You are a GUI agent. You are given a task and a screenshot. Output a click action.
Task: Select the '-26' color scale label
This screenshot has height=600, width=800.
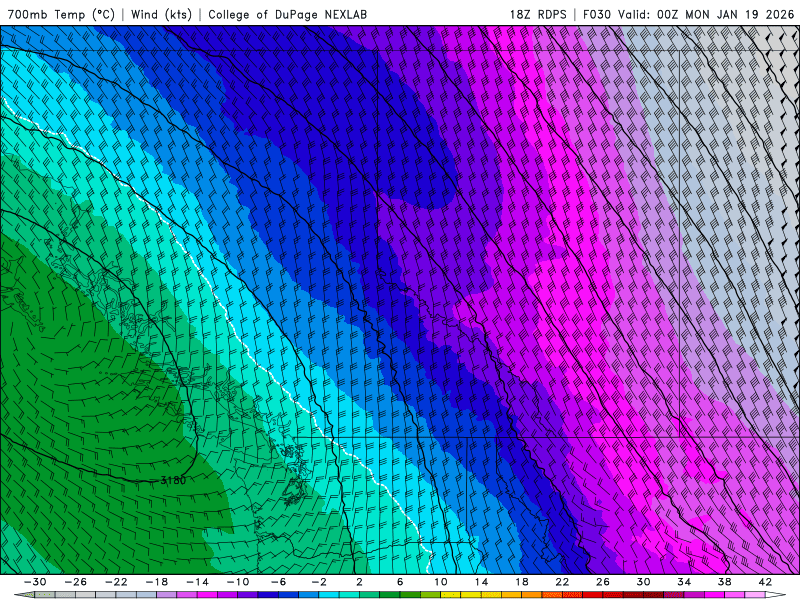[76, 582]
